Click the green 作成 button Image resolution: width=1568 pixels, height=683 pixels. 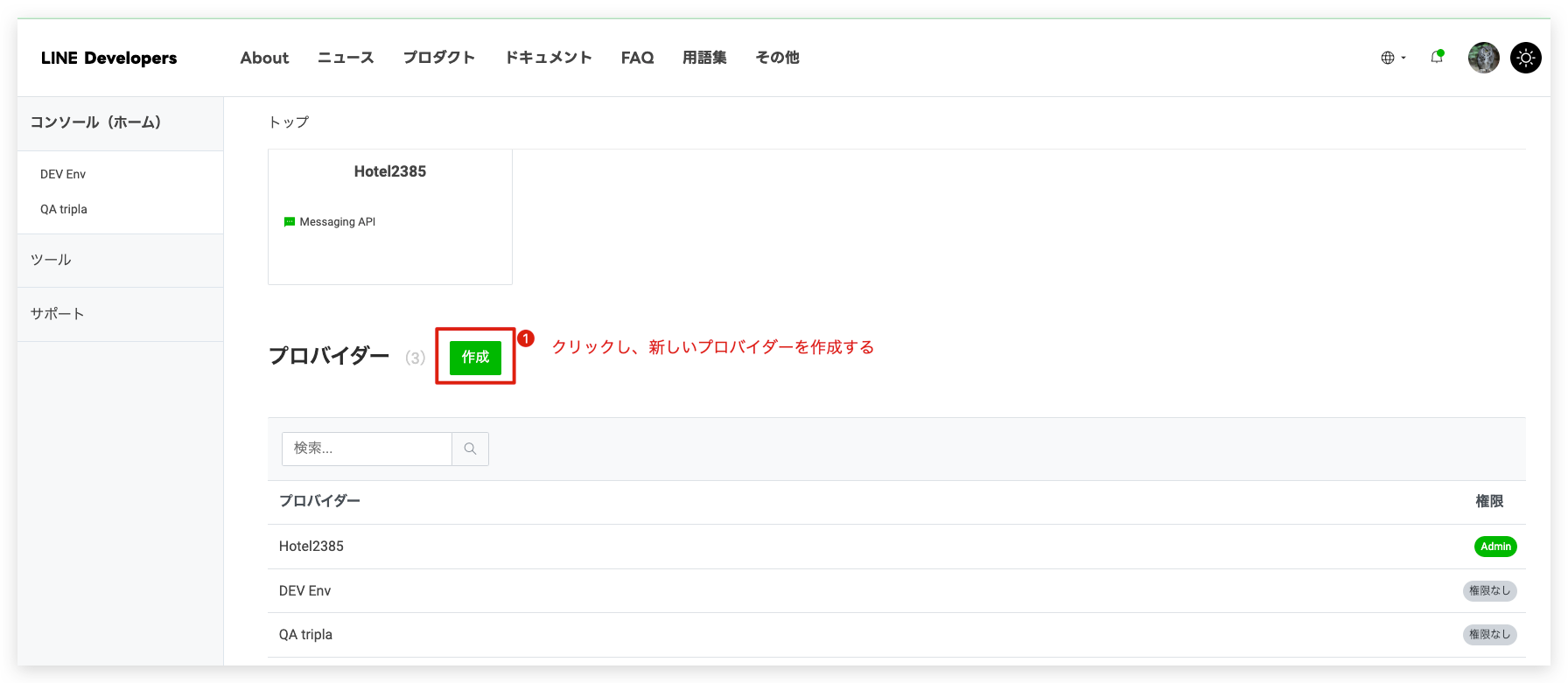pyautogui.click(x=476, y=357)
